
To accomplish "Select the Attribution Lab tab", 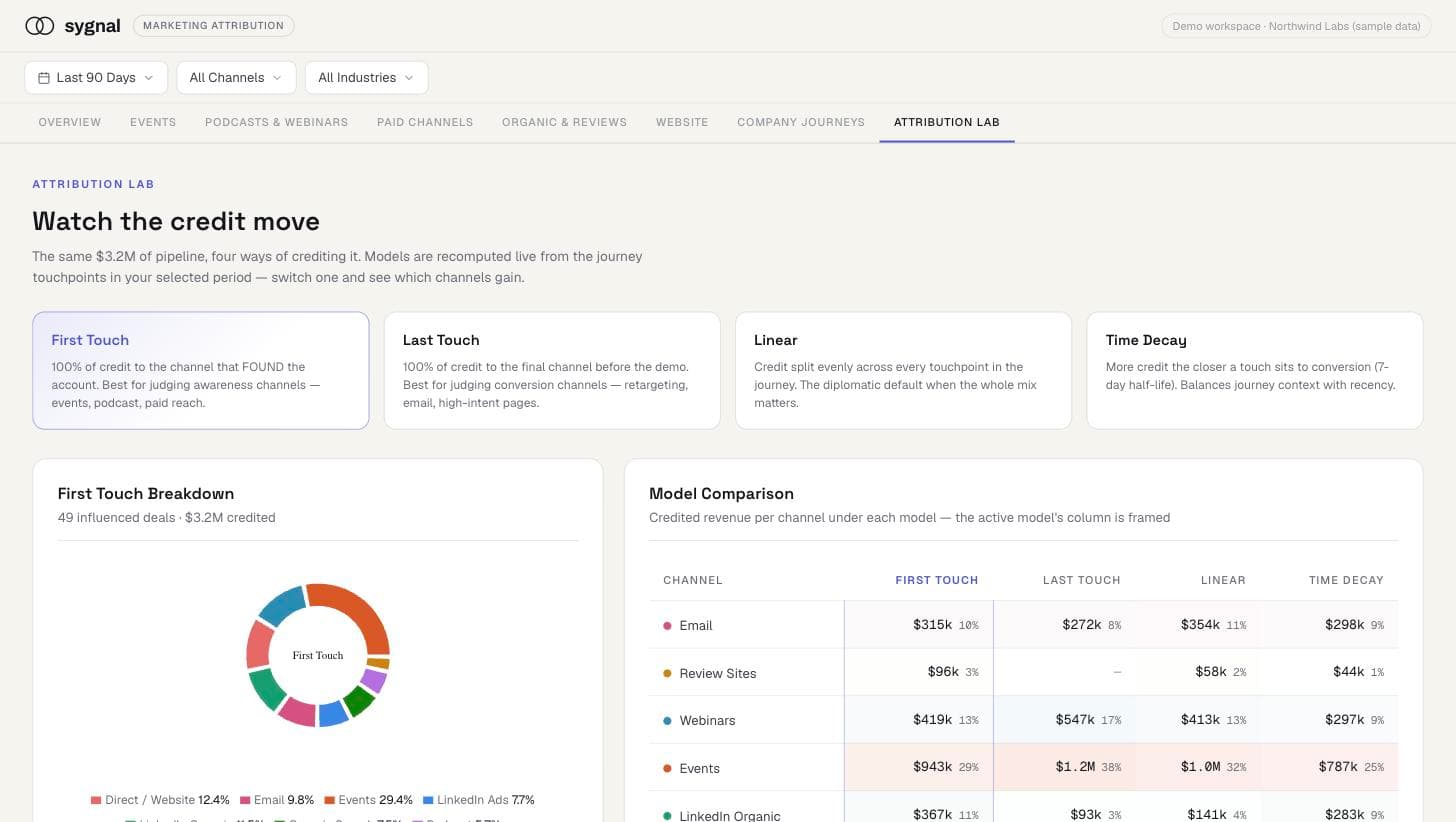I will click(x=947, y=122).
